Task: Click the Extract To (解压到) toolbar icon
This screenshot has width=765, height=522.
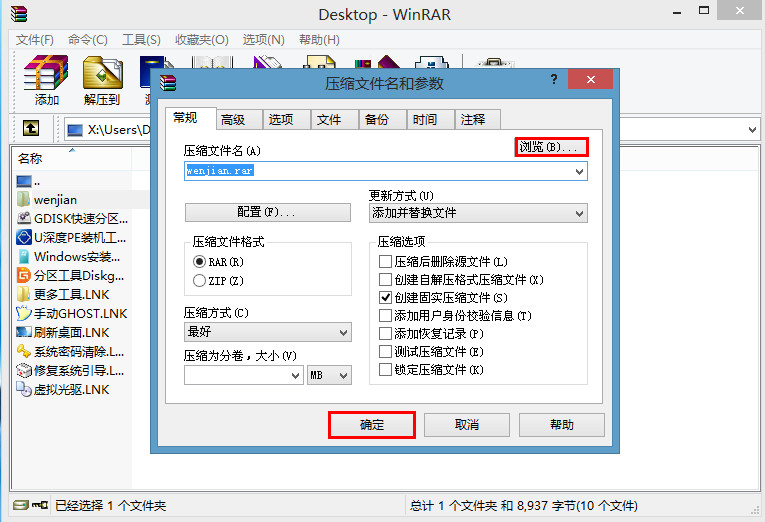Action: tap(102, 73)
